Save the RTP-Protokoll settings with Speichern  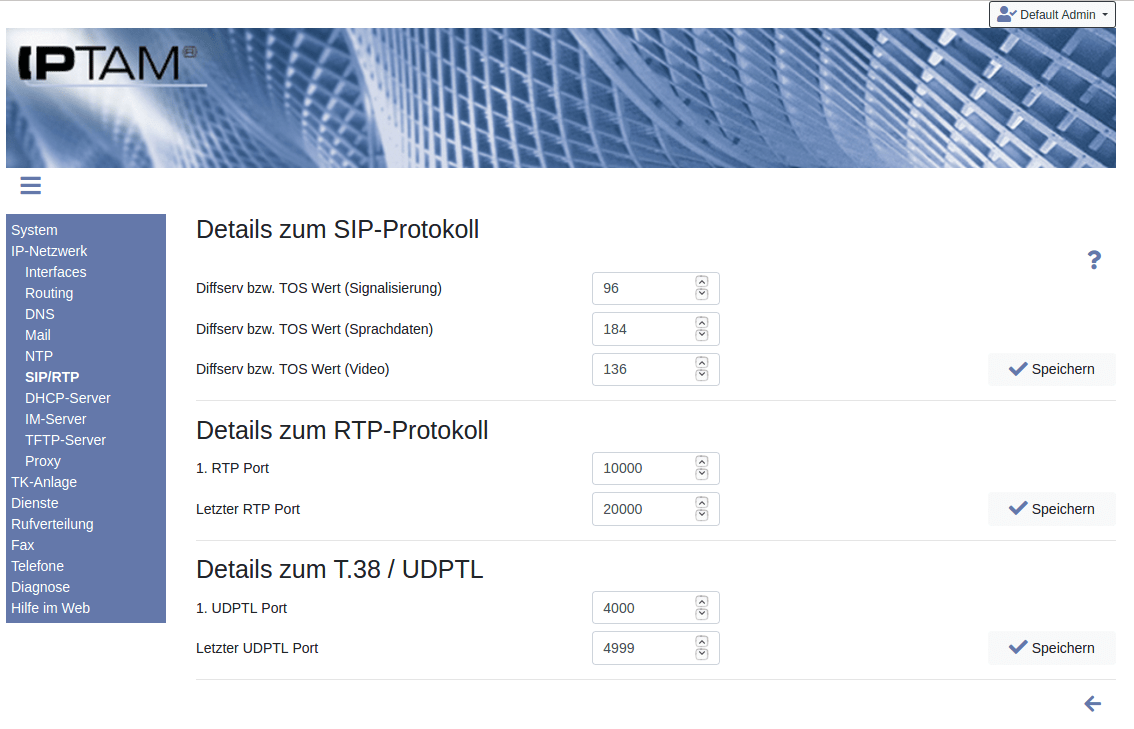pyautogui.click(x=1051, y=509)
